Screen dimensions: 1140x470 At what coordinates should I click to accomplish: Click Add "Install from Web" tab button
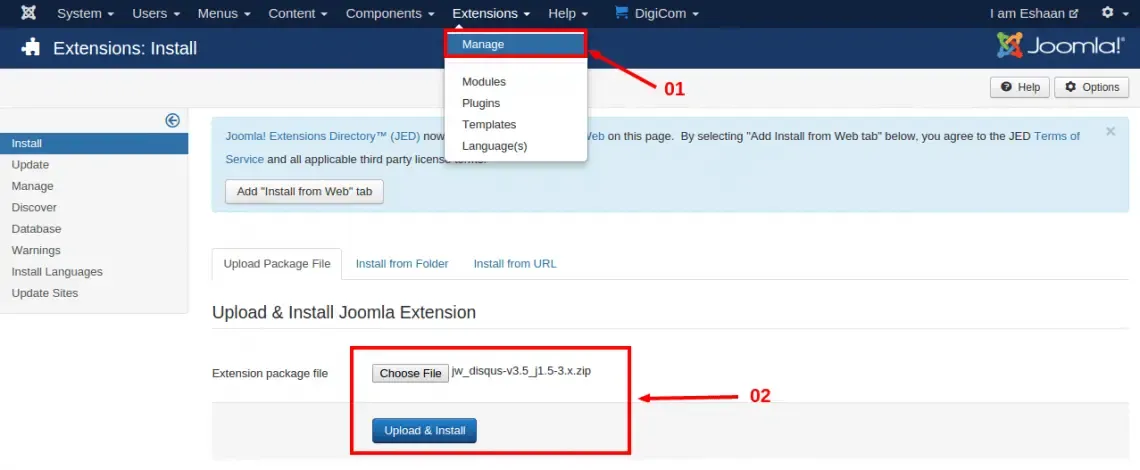click(x=304, y=191)
